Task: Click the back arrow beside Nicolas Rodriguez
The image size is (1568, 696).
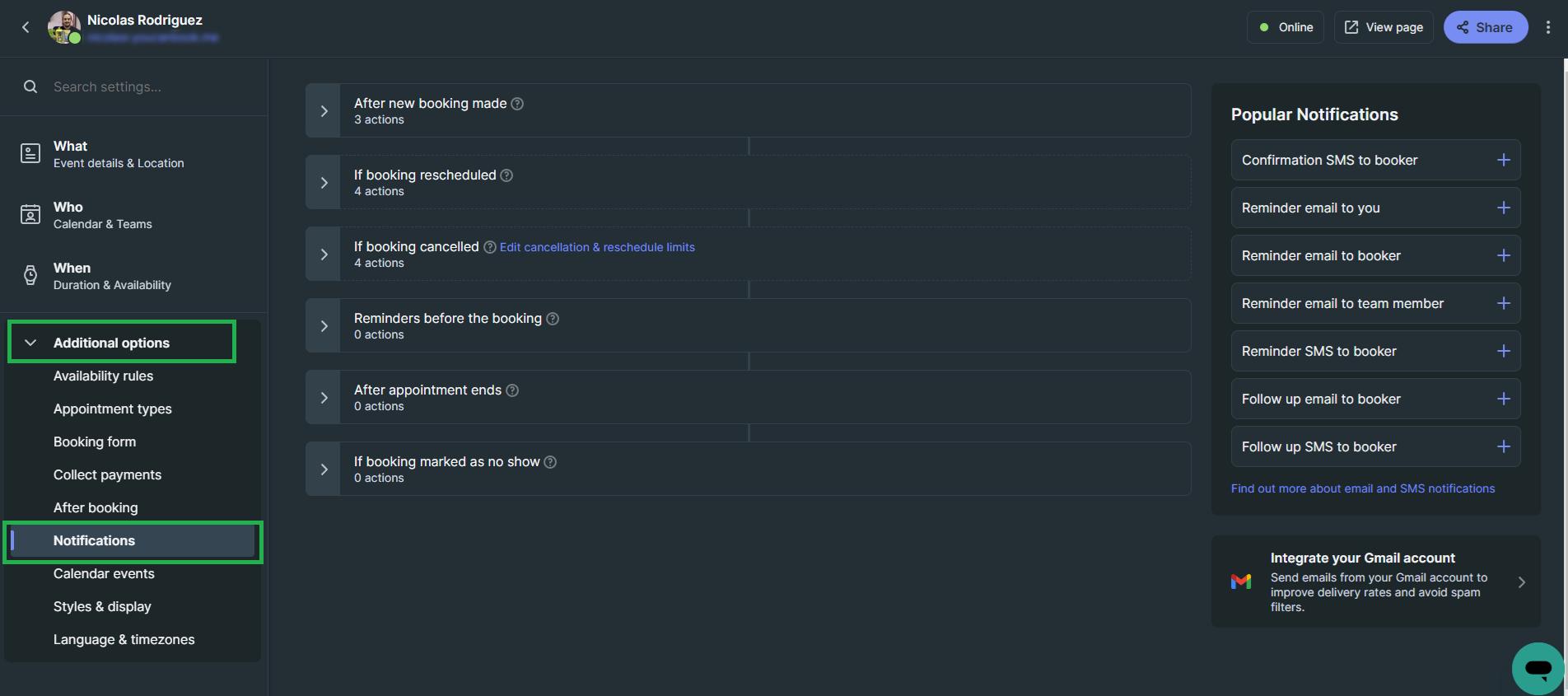Action: coord(26,27)
